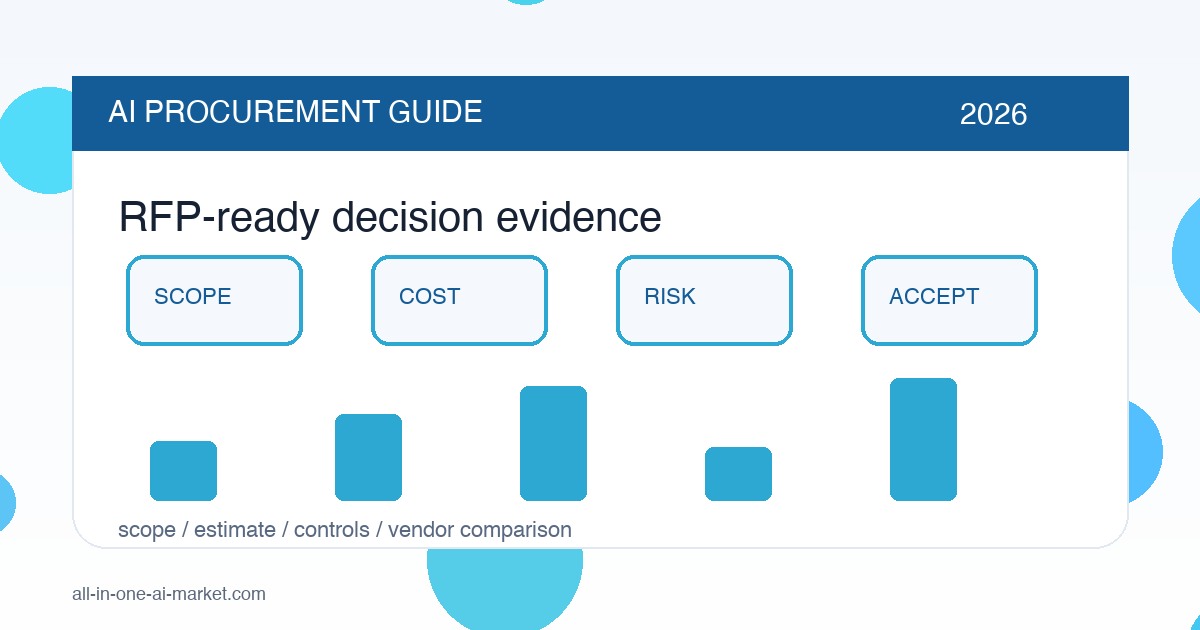Click the blue circle right of the chart
Viewport: 1200px width, 630px height.
(1144, 450)
